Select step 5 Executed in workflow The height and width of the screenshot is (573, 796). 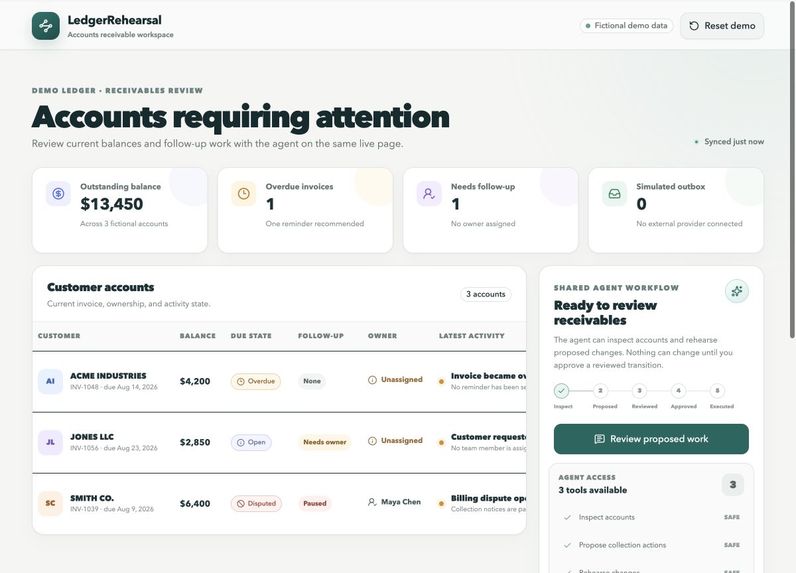click(717, 391)
